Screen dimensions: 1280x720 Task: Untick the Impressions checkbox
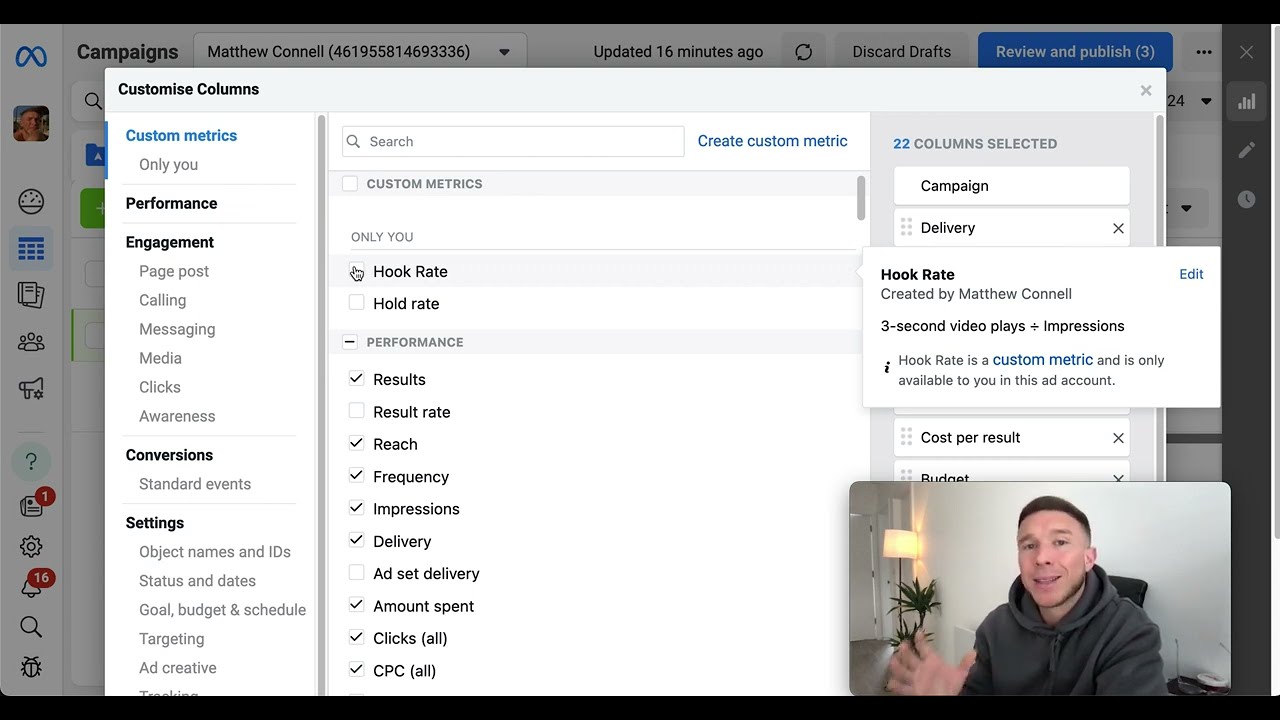pos(356,508)
